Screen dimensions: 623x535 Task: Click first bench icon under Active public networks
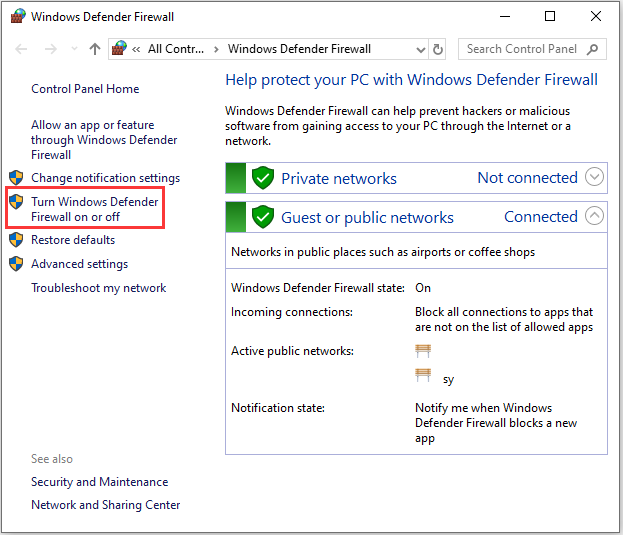[x=423, y=351]
